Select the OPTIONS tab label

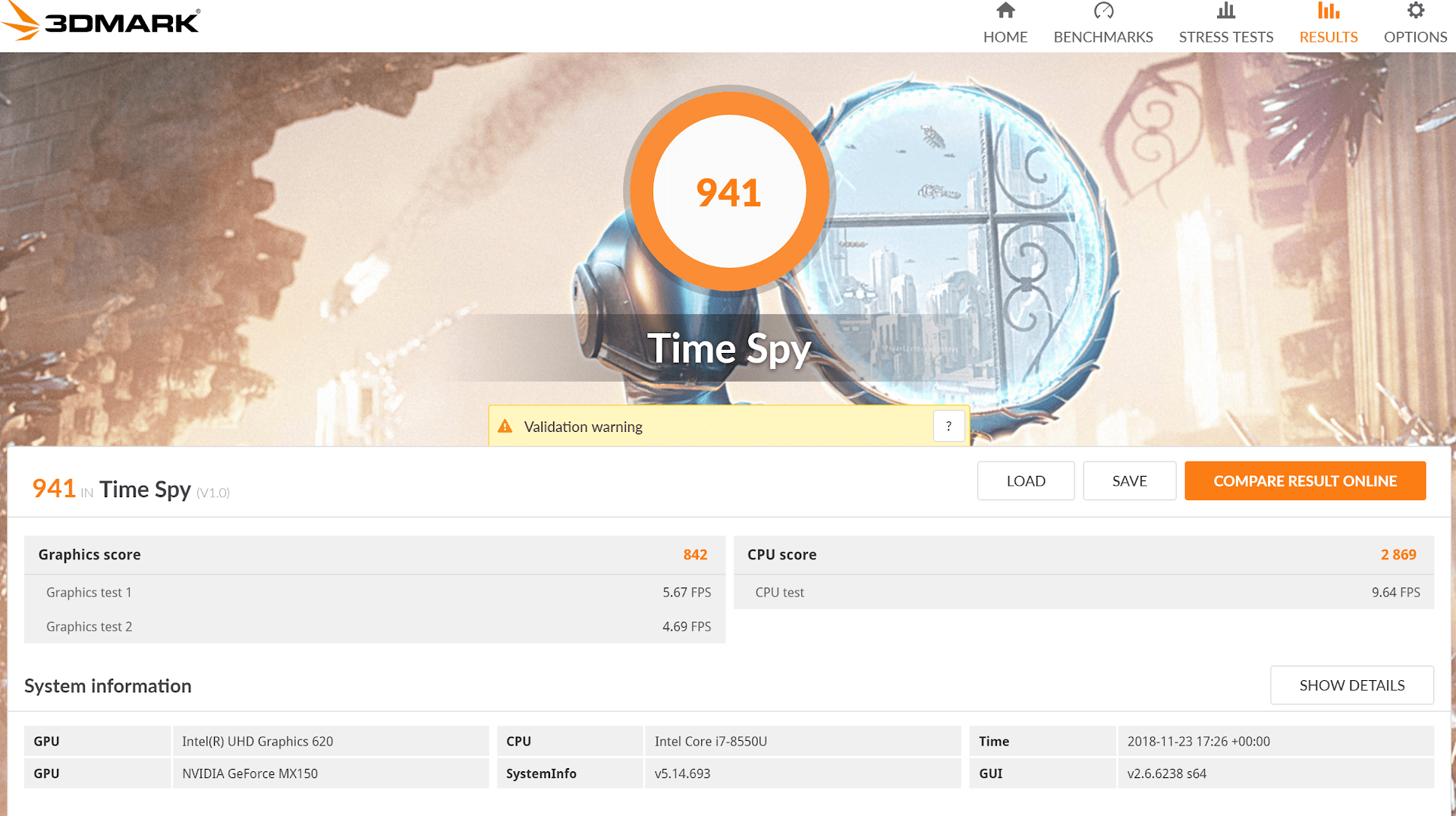(1415, 37)
